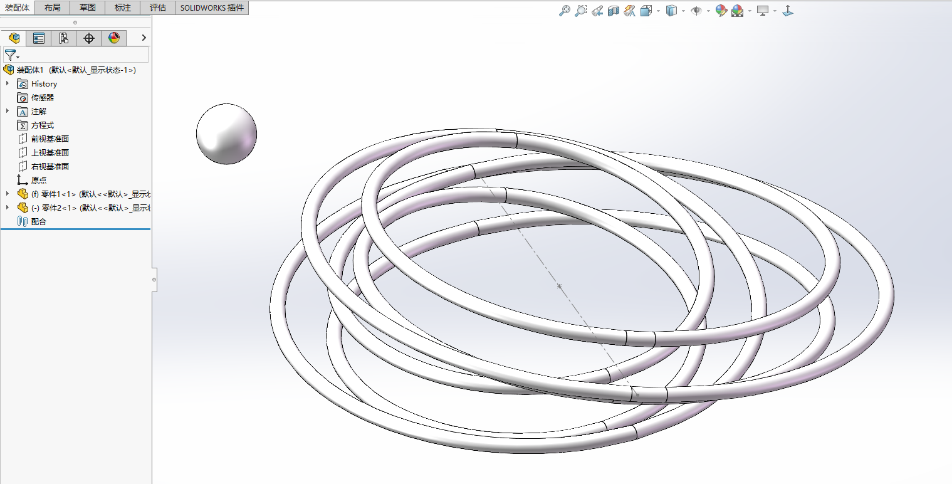Switch to the PropertyManager panel tab

39,38
